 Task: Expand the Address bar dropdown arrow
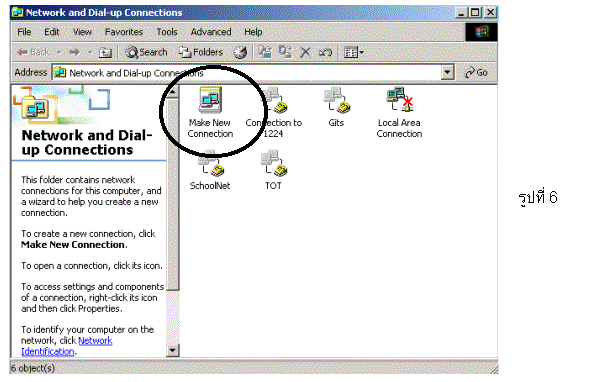click(x=447, y=73)
